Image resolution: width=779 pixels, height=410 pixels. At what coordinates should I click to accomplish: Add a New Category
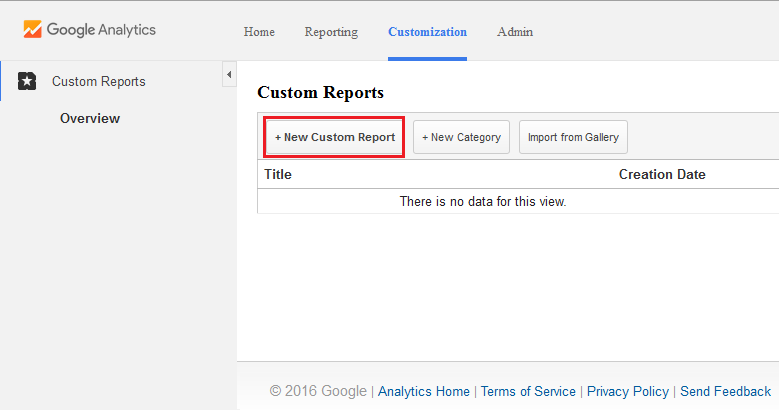click(x=461, y=137)
